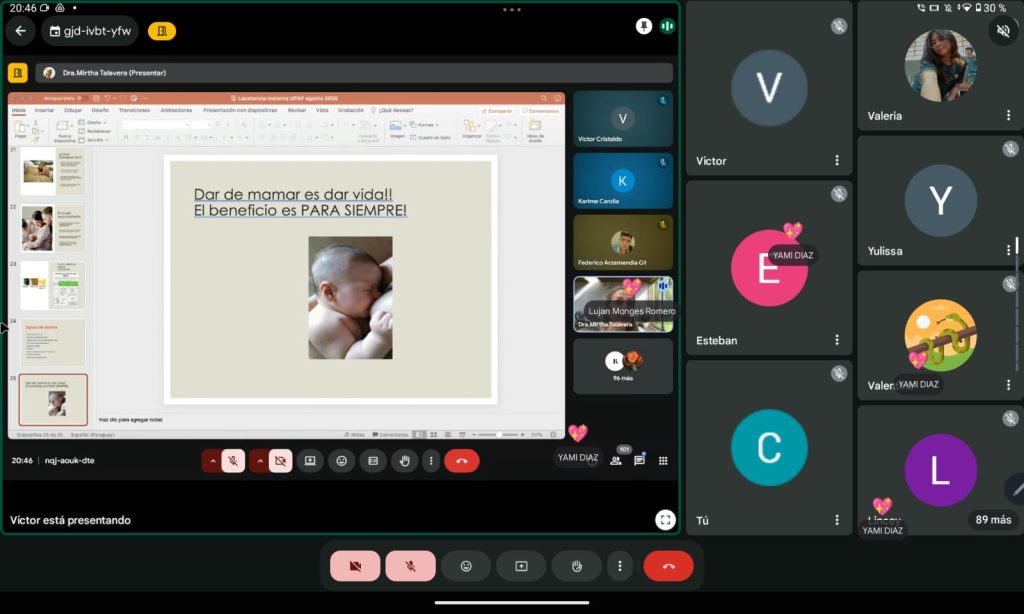Expand audio settings caret in shared Meet window
Screen dimensions: 1024x614
[212, 461]
